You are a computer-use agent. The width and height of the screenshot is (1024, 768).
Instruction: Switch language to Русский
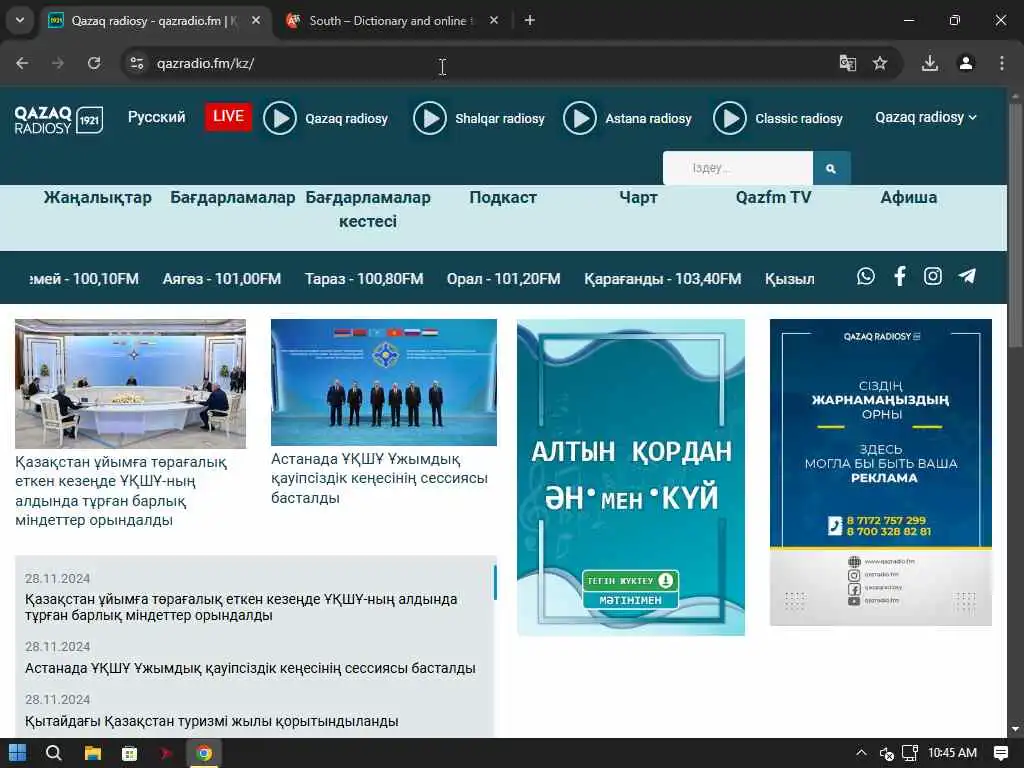click(157, 118)
